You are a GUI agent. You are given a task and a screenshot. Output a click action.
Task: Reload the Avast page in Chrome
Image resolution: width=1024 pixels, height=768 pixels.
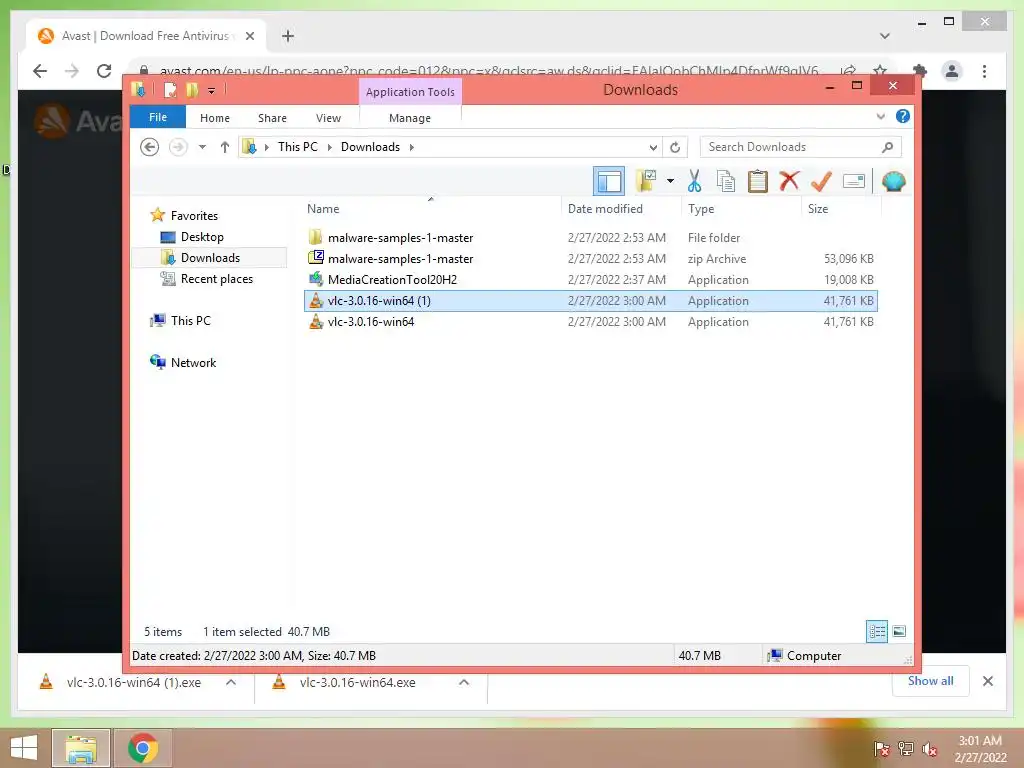click(x=104, y=71)
